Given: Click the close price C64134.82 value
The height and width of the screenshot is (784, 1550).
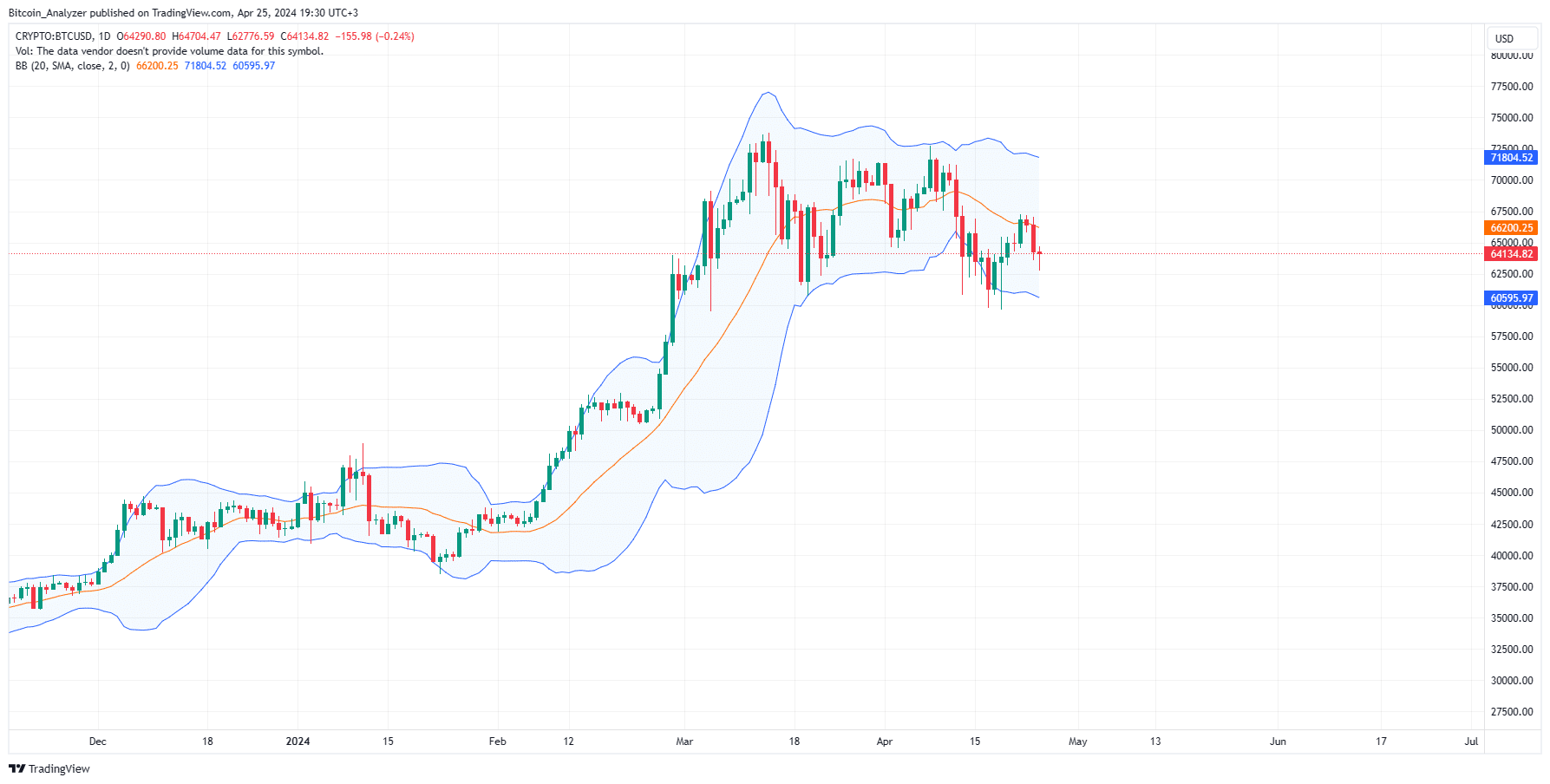Looking at the screenshot, I should coord(304,36).
